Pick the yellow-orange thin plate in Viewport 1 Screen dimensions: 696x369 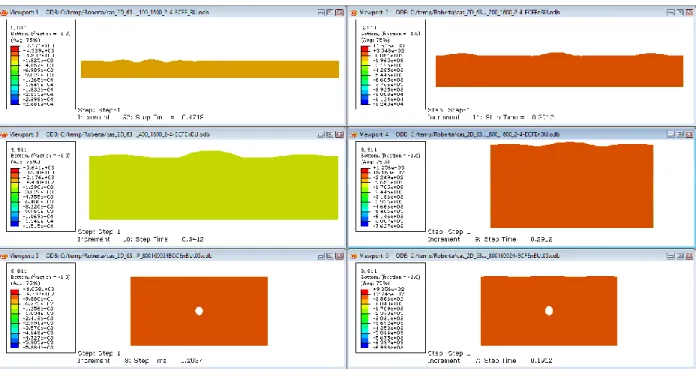coord(210,69)
